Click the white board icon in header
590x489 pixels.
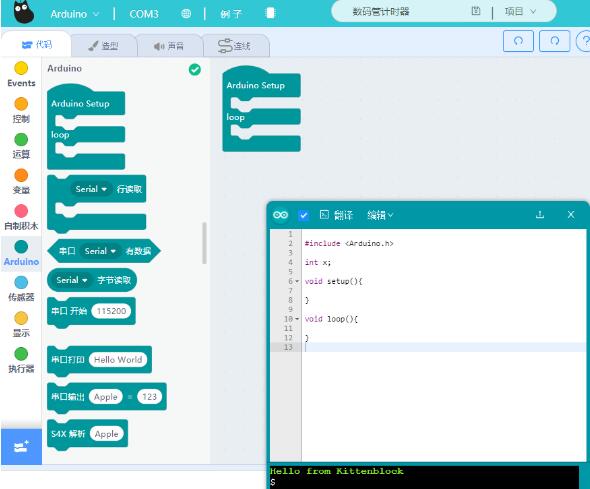coord(270,13)
